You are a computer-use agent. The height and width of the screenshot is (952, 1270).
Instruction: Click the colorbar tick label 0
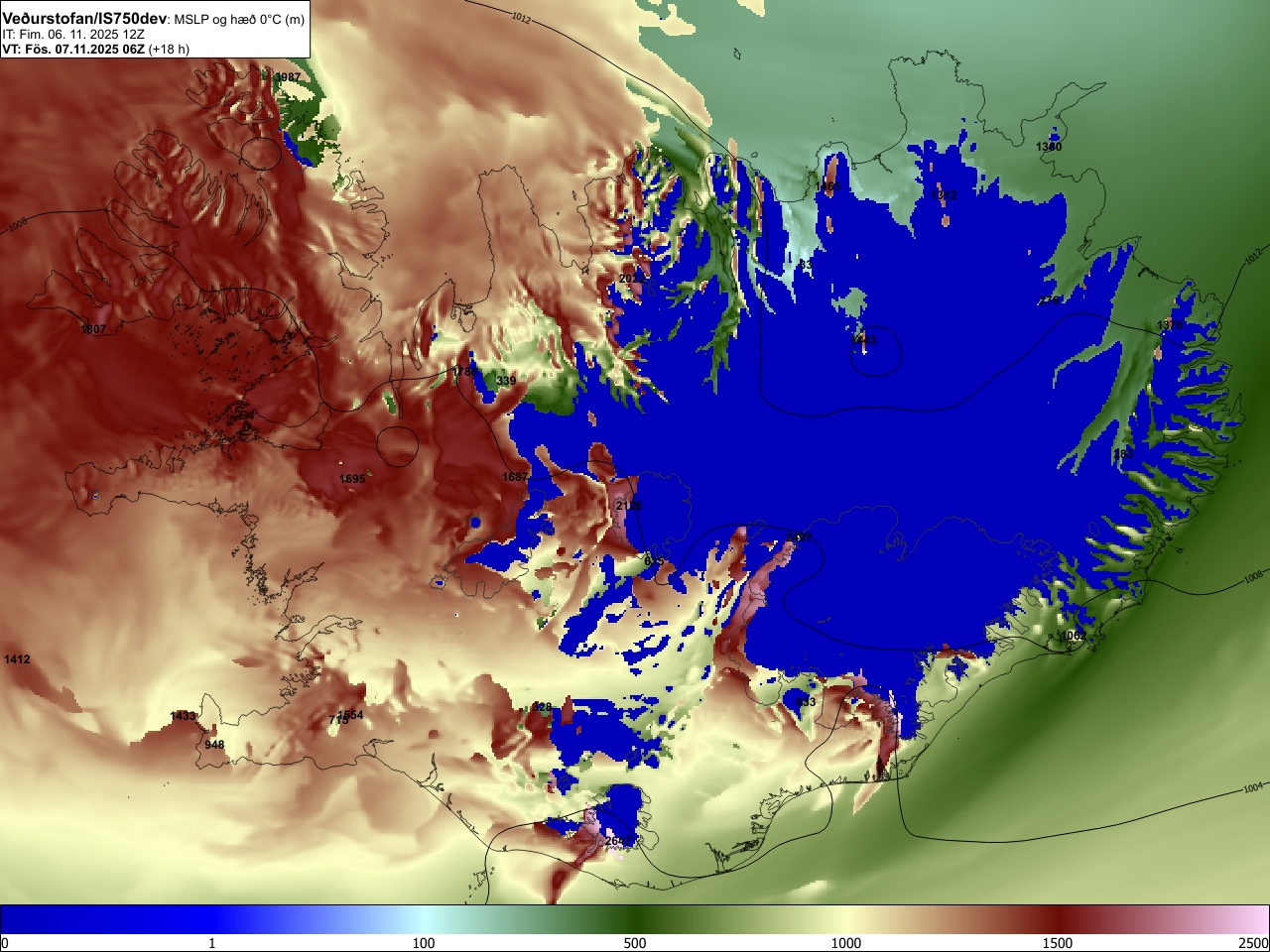pos(4,943)
